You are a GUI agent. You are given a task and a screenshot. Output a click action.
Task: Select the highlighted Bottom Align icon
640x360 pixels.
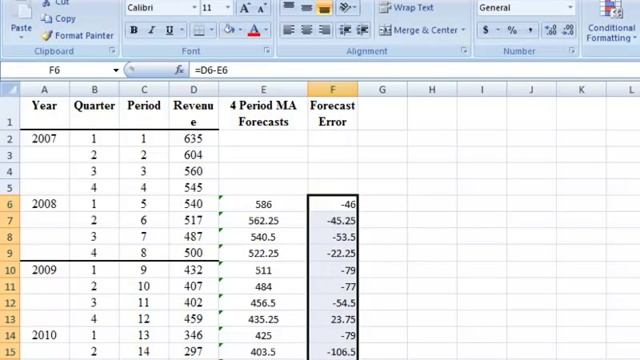(324, 8)
